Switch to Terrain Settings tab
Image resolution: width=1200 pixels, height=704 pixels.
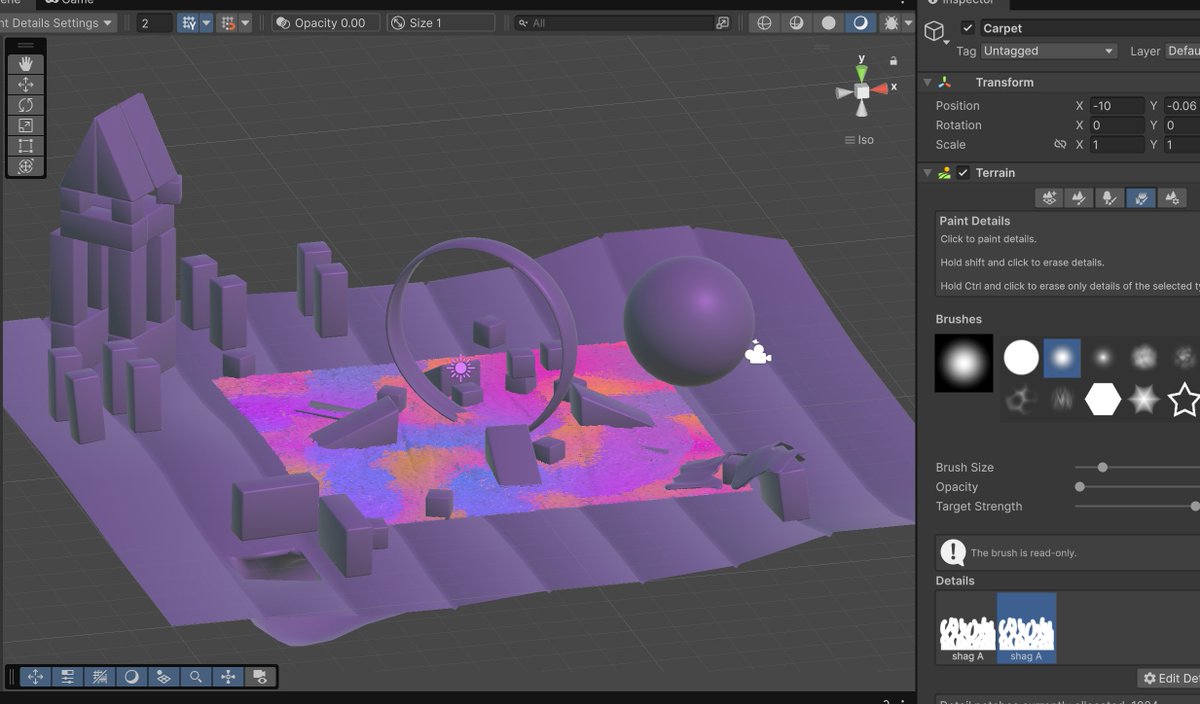[1171, 198]
